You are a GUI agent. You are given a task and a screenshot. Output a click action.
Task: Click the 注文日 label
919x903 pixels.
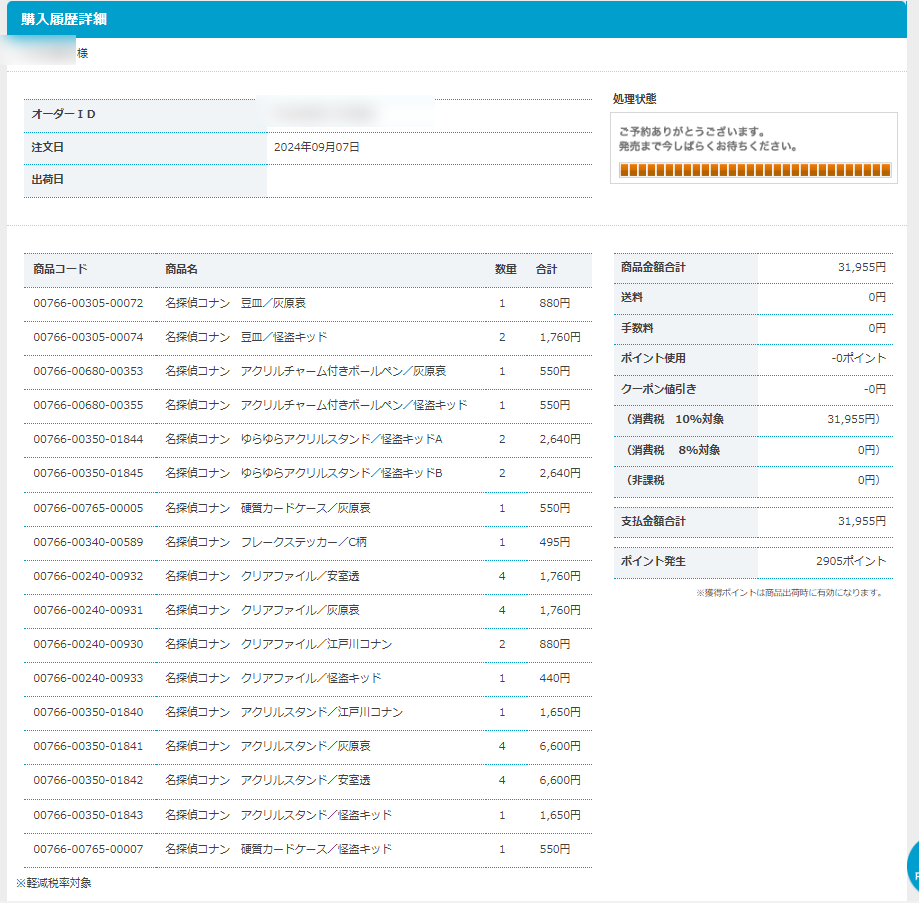[x=47, y=147]
